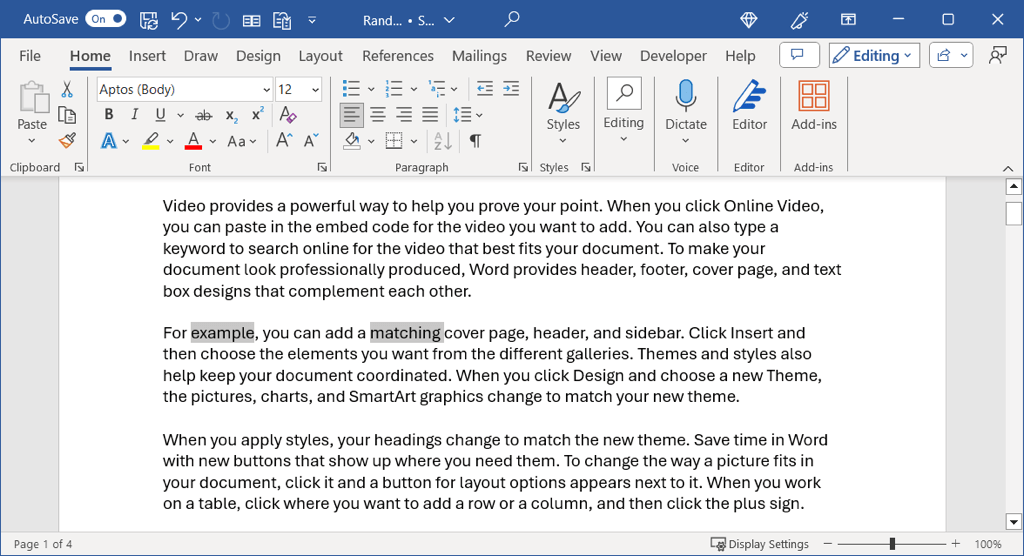Open the Editing mode dropdown button
This screenshot has width=1024, height=556.
coord(874,56)
